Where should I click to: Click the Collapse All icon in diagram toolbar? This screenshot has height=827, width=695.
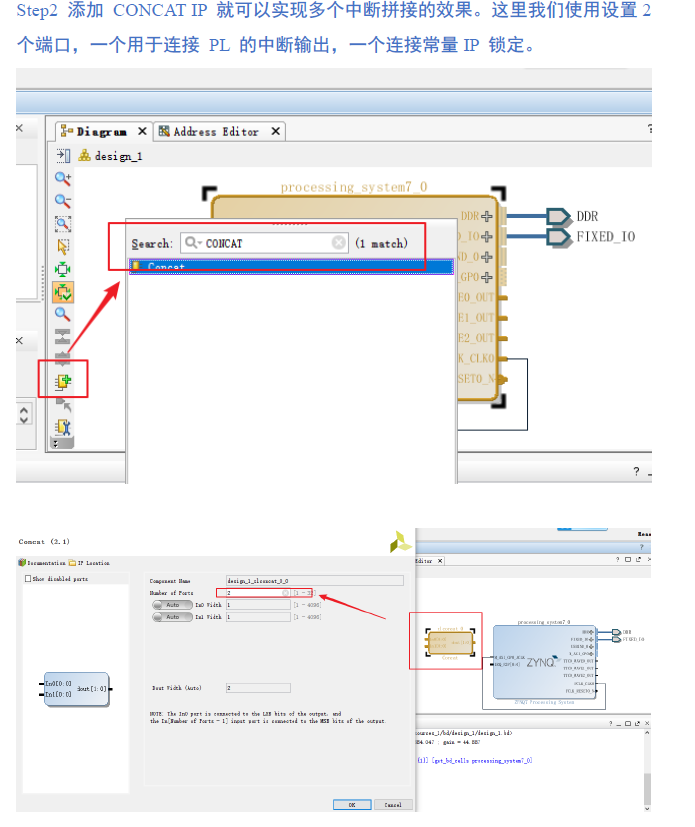(63, 336)
